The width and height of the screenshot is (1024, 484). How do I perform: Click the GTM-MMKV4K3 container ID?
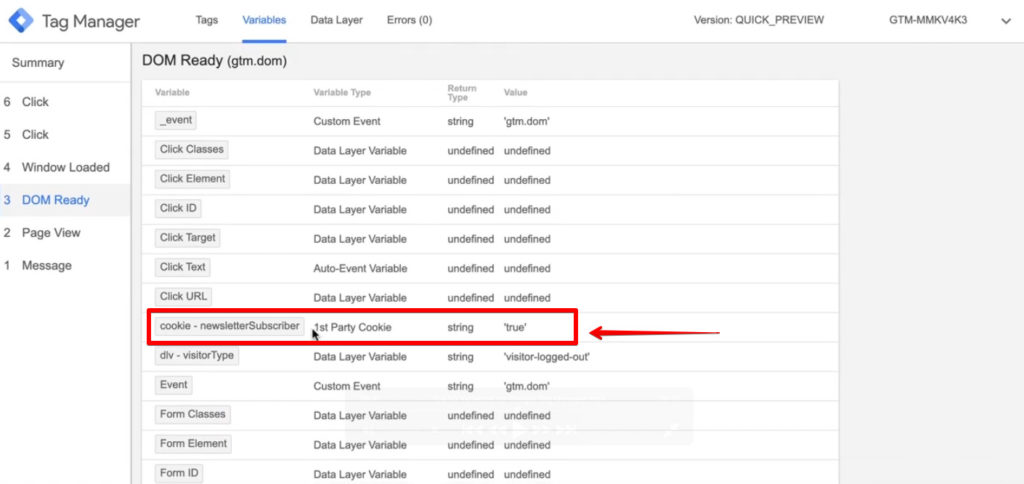coord(928,20)
